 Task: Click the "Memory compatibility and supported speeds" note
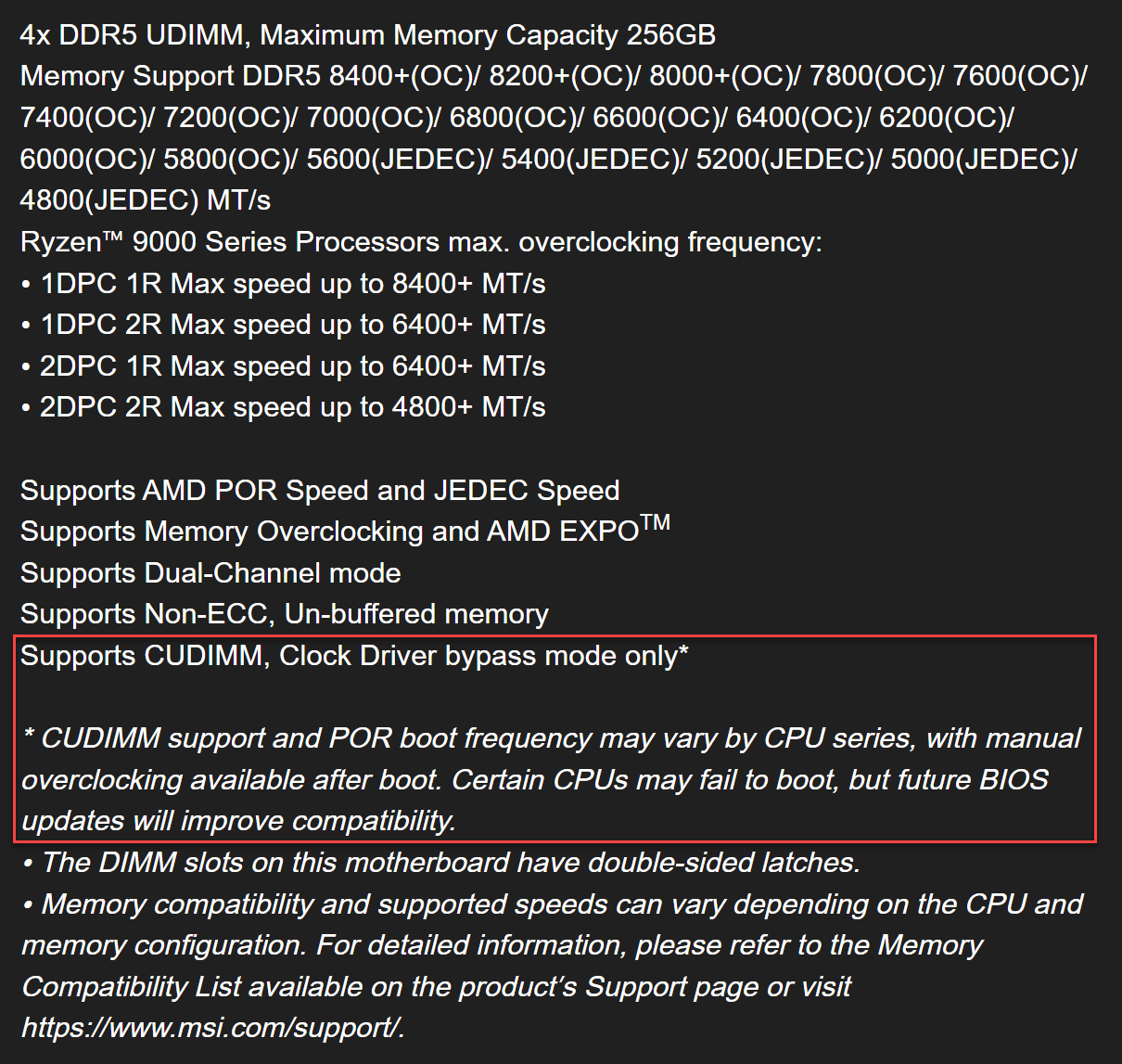[x=551, y=904]
